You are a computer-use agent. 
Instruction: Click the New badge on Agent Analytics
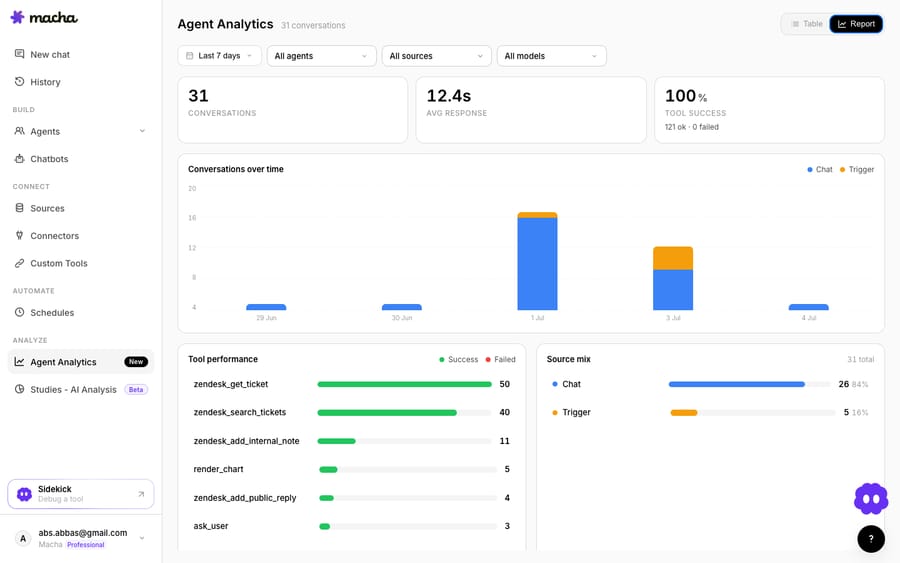click(x=136, y=362)
